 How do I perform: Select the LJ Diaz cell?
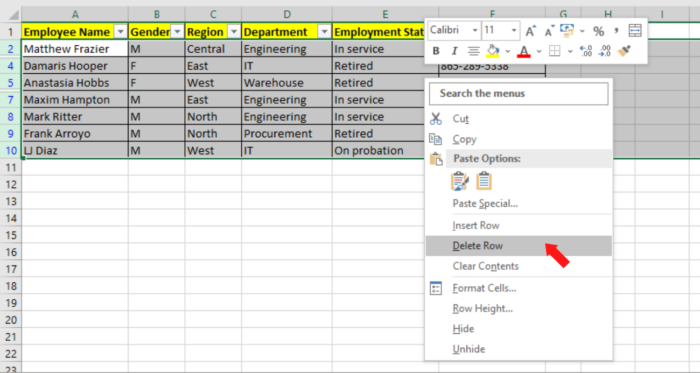point(75,151)
